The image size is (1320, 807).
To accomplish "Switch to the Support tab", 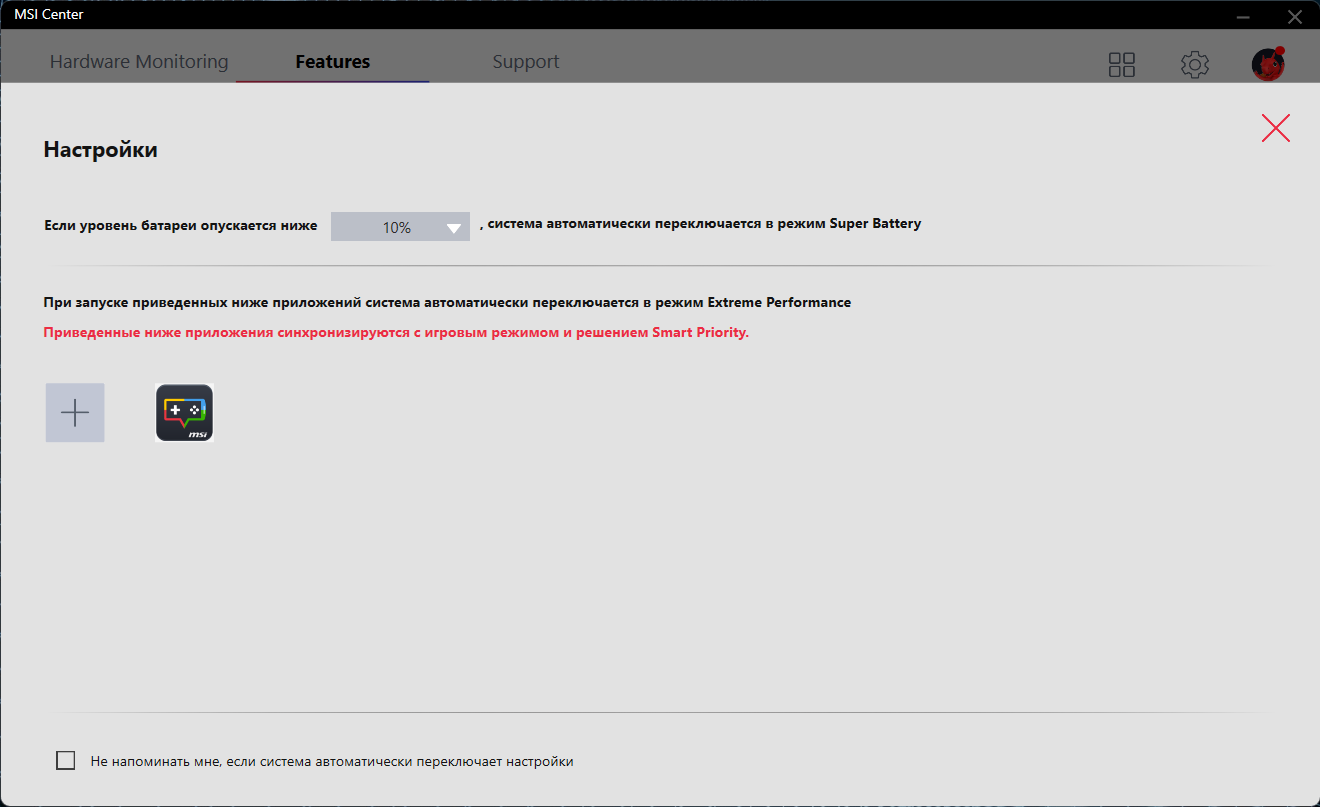I will click(526, 62).
